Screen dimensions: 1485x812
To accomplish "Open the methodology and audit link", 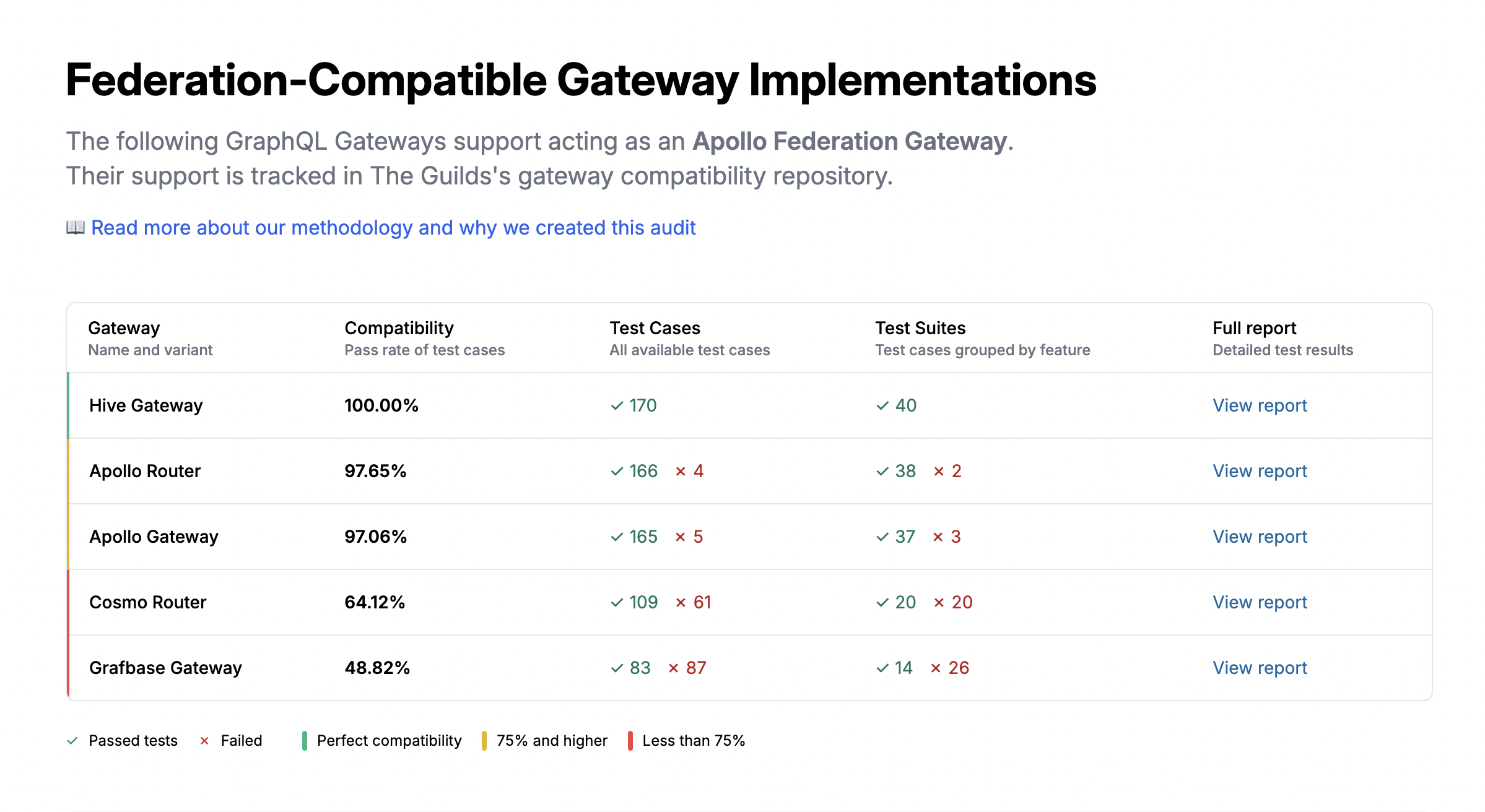I will (x=393, y=228).
